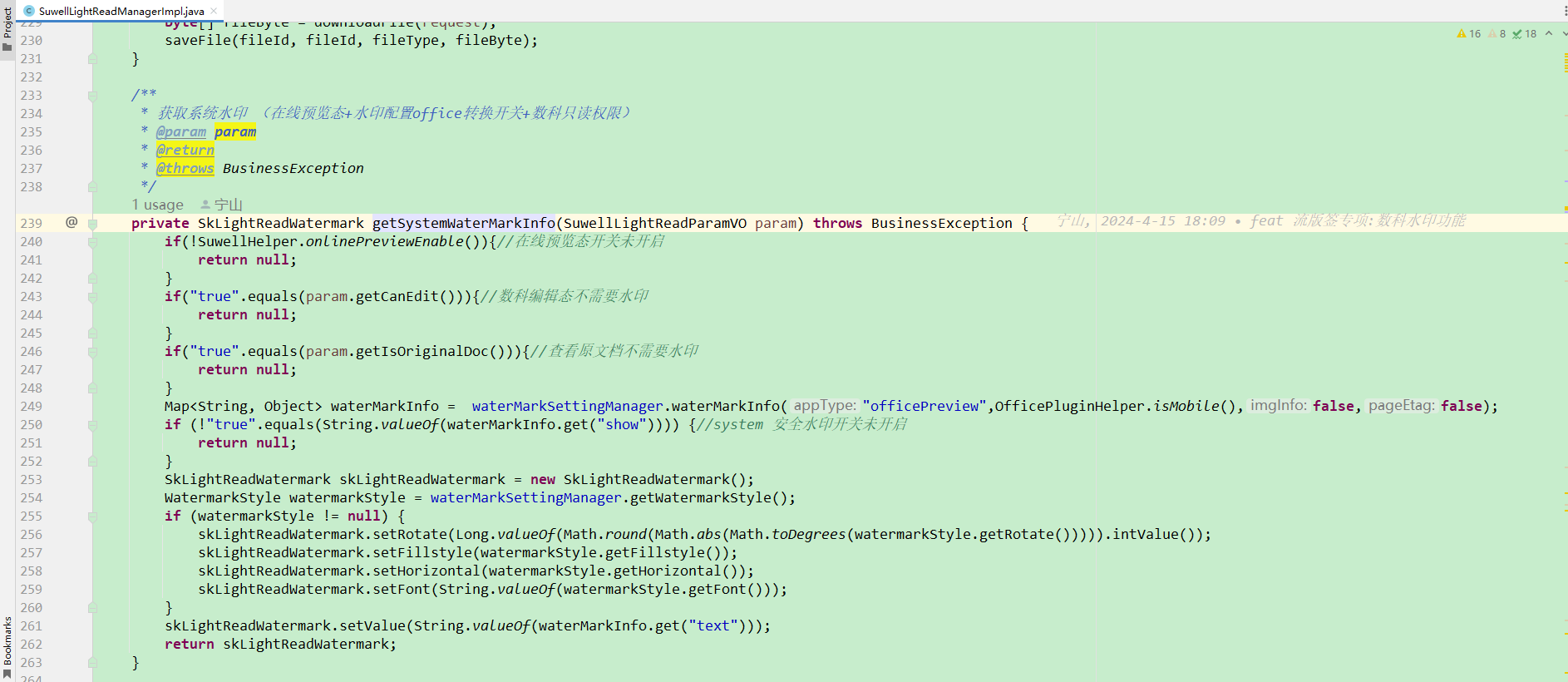Open the tab bar three-dots menu
The image size is (1568, 682).
(x=1564, y=11)
